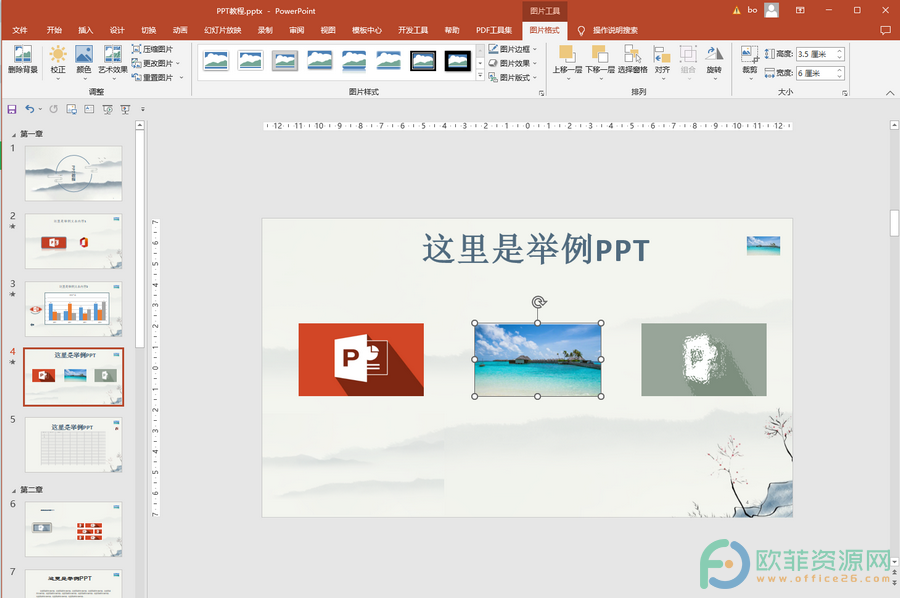The image size is (900, 598).
Task: Click the rotation handle above the beach picture
Action: coord(538,302)
